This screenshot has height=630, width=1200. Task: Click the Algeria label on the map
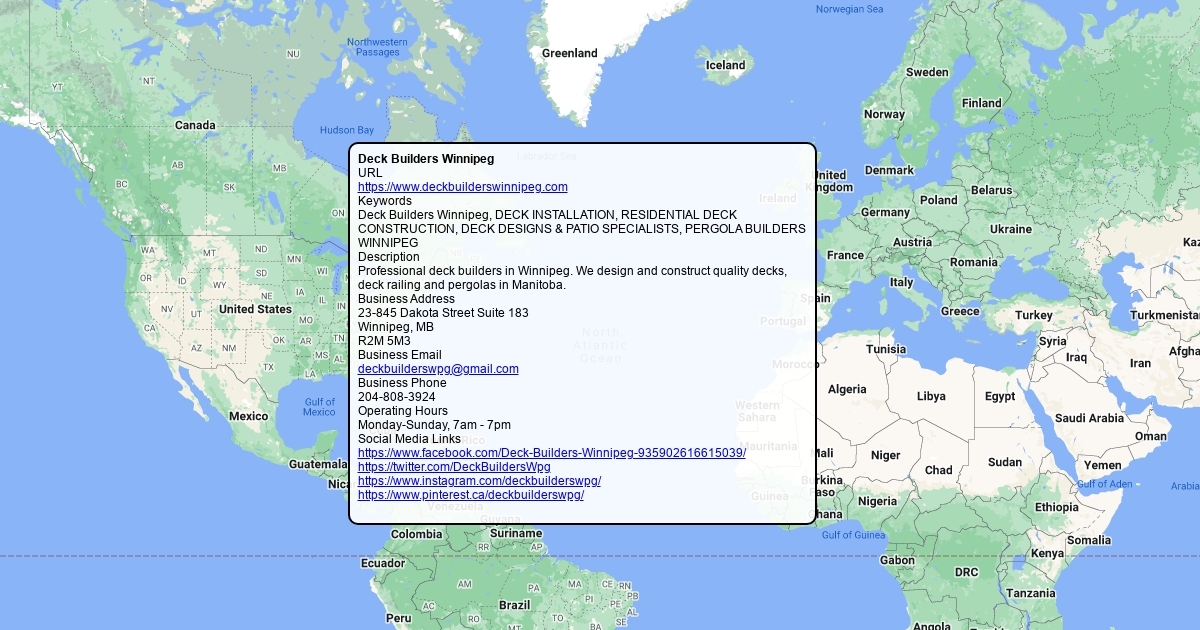(x=847, y=389)
